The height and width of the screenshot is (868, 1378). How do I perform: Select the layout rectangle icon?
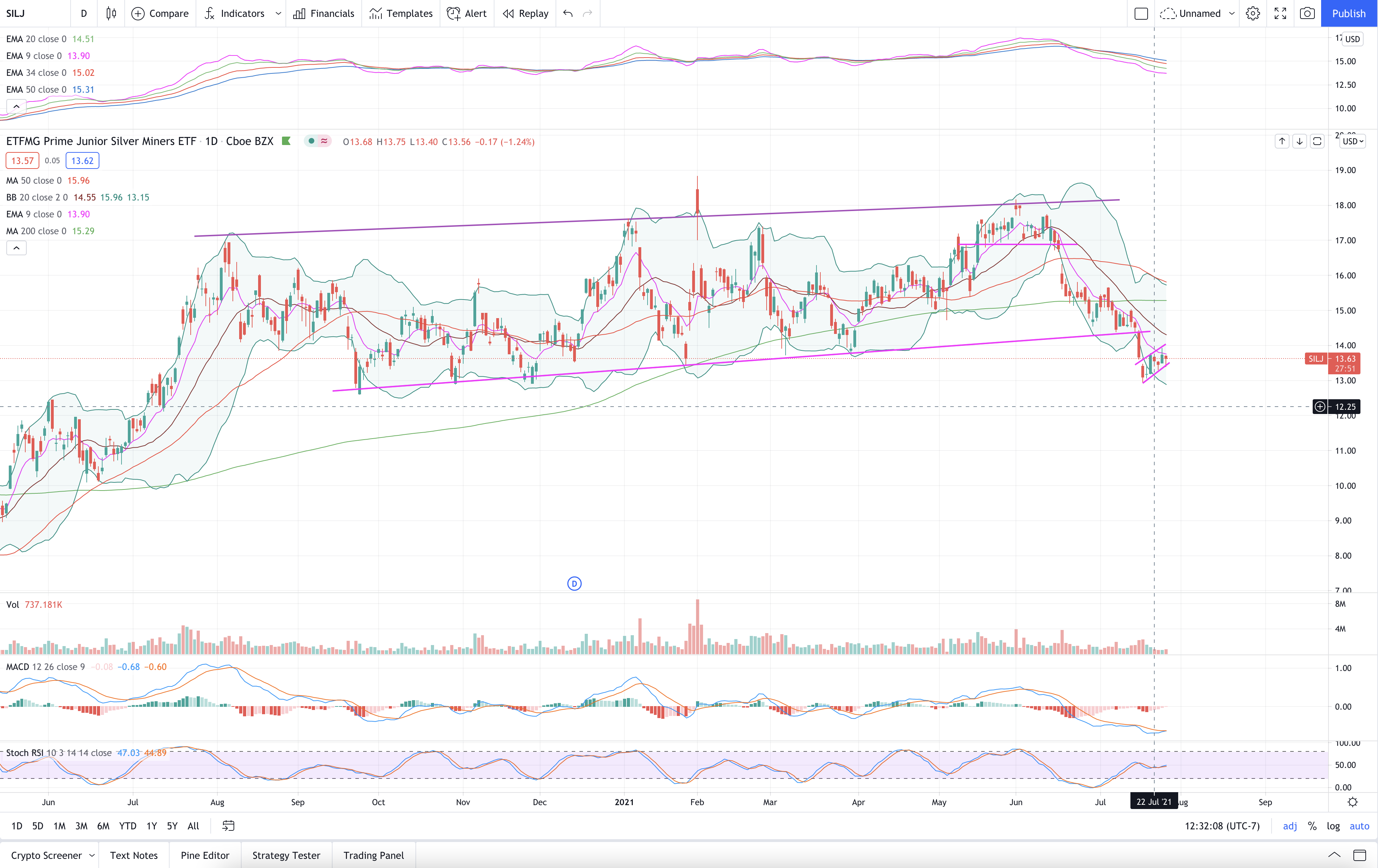1141,13
